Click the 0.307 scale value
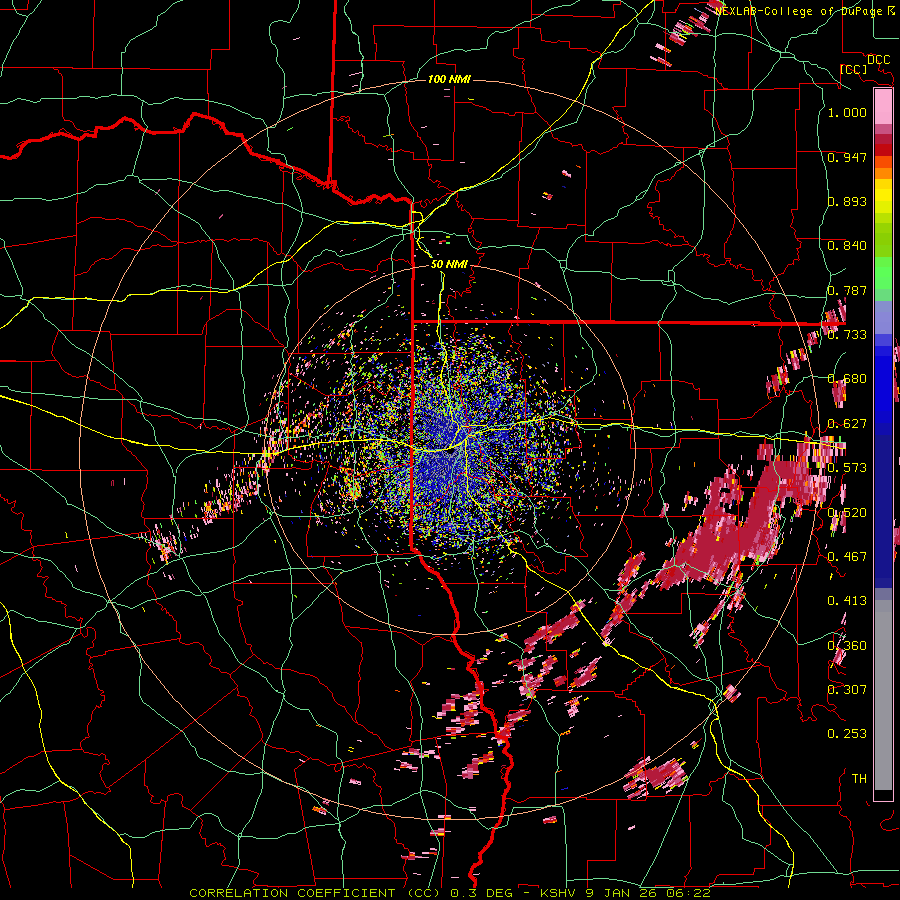This screenshot has height=900, width=900. click(847, 690)
